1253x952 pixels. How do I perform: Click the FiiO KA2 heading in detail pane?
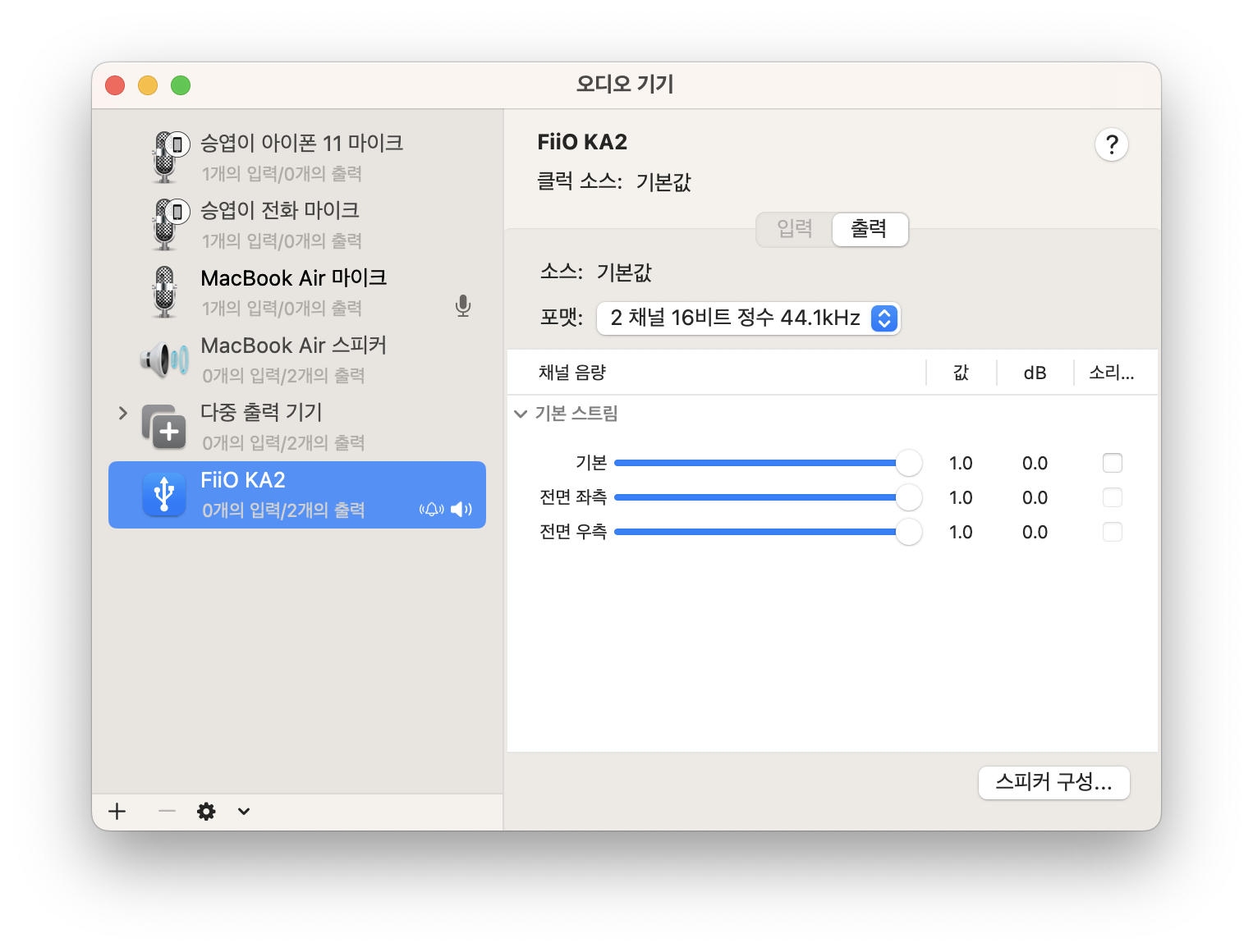[x=582, y=142]
